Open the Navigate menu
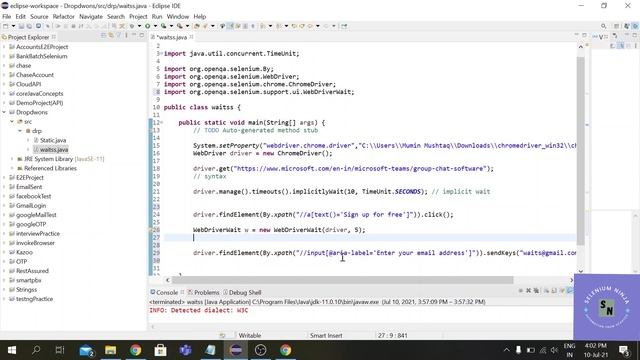 pos(91,16)
